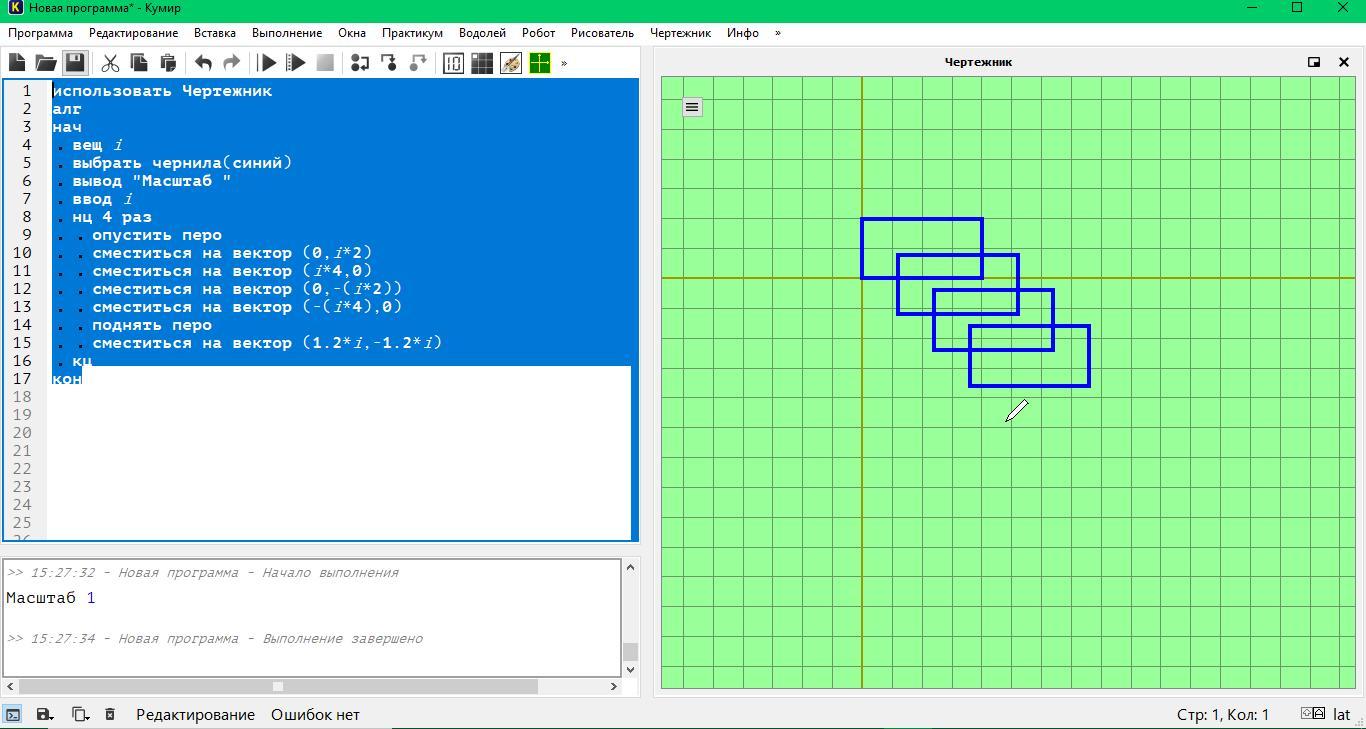Image resolution: width=1366 pixels, height=729 pixels.
Task: Click the Редактирование mode status label
Action: [x=195, y=714]
